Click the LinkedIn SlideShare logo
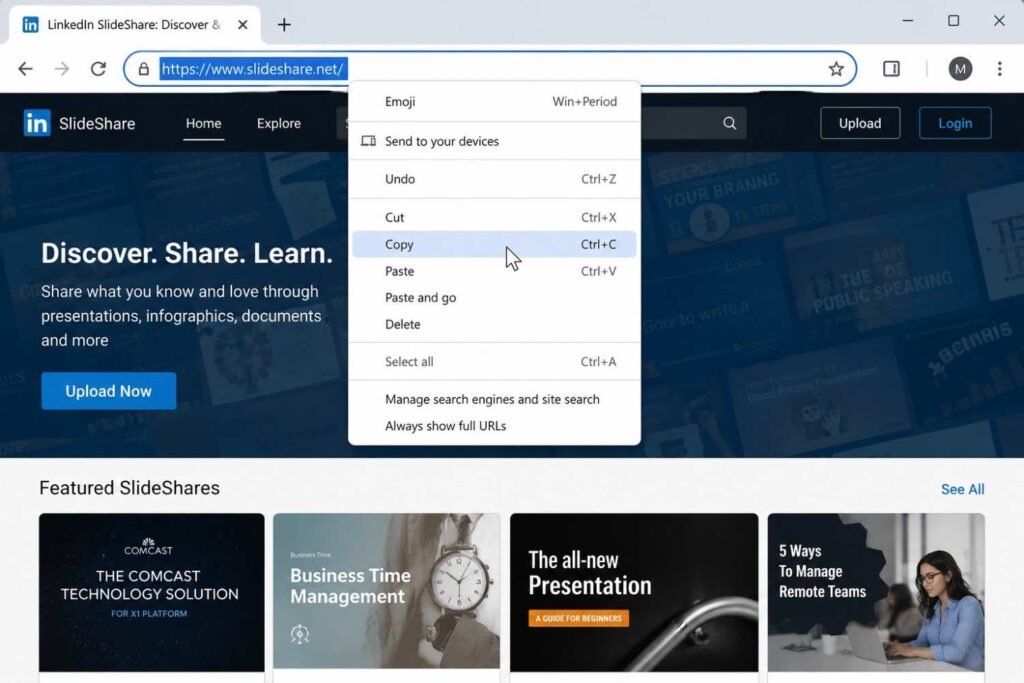This screenshot has width=1024, height=683. click(x=79, y=123)
